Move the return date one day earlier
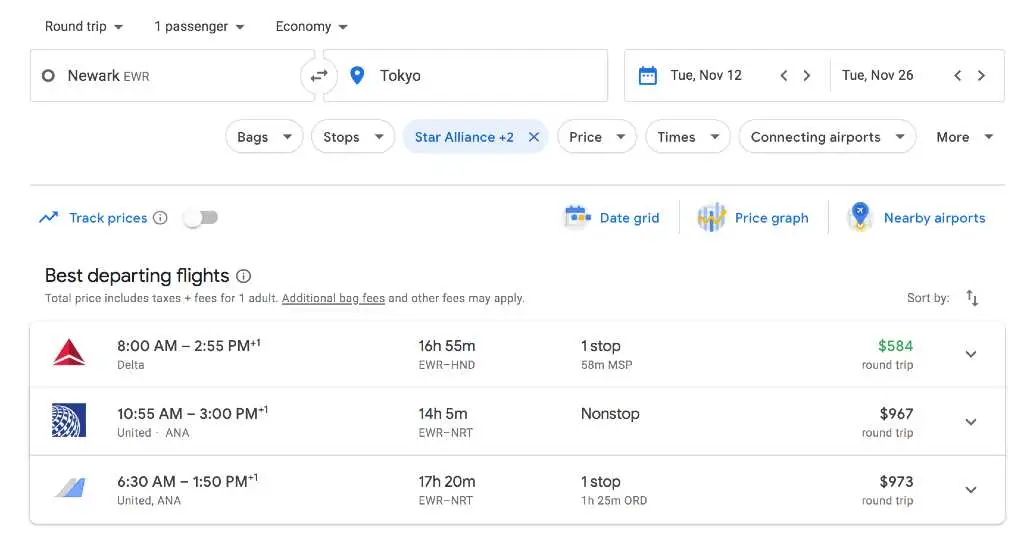This screenshot has width=1024, height=545. tap(957, 76)
